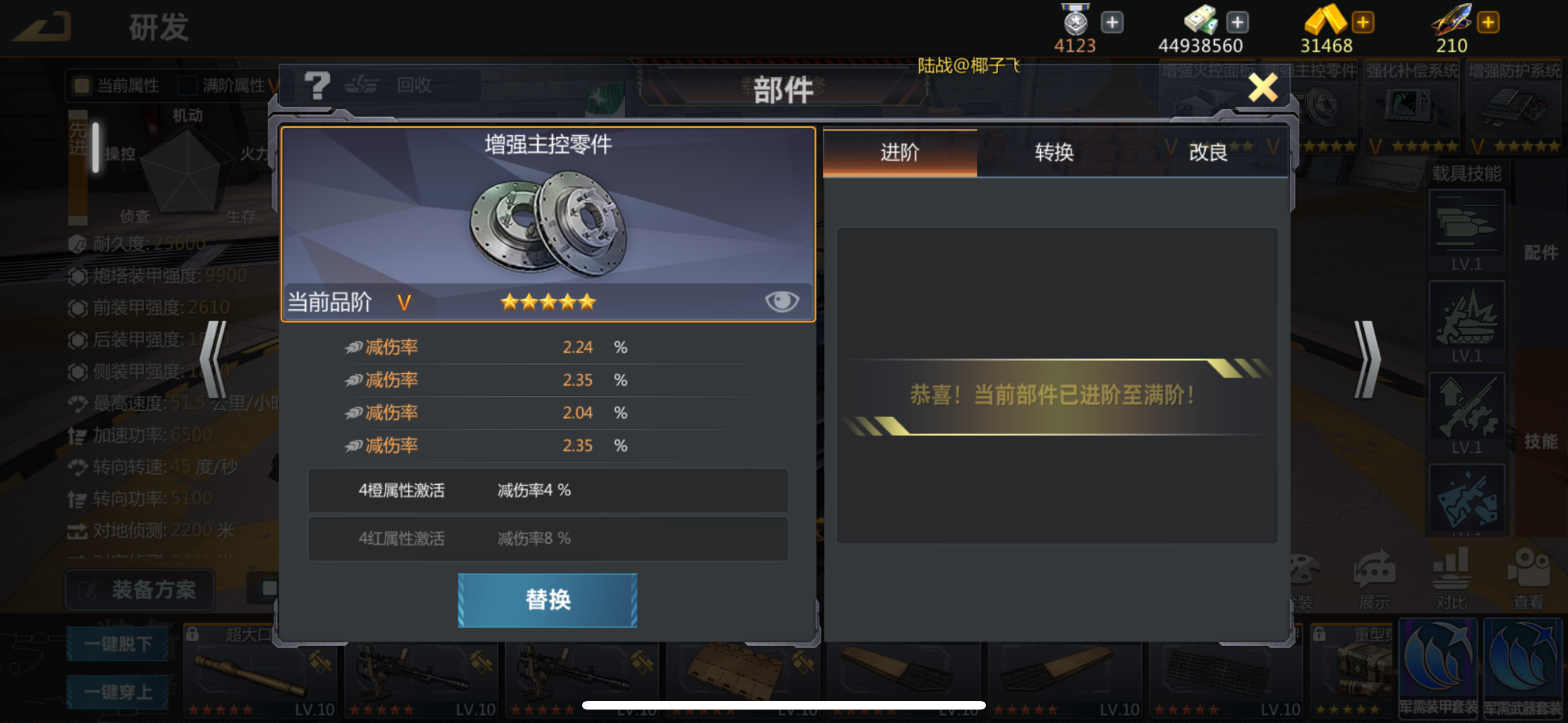Close the 部件 dialog with X
The height and width of the screenshot is (723, 1568).
pyautogui.click(x=1262, y=88)
